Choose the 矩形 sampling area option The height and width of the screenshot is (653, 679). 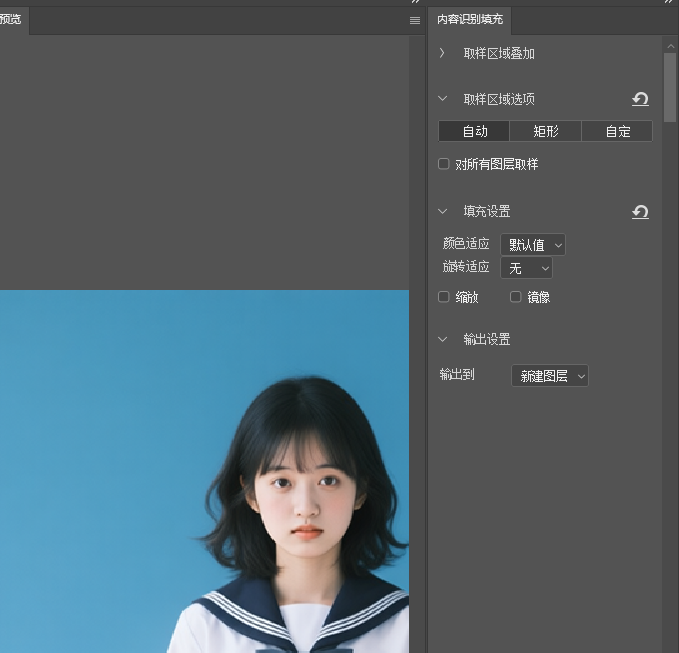(545, 131)
